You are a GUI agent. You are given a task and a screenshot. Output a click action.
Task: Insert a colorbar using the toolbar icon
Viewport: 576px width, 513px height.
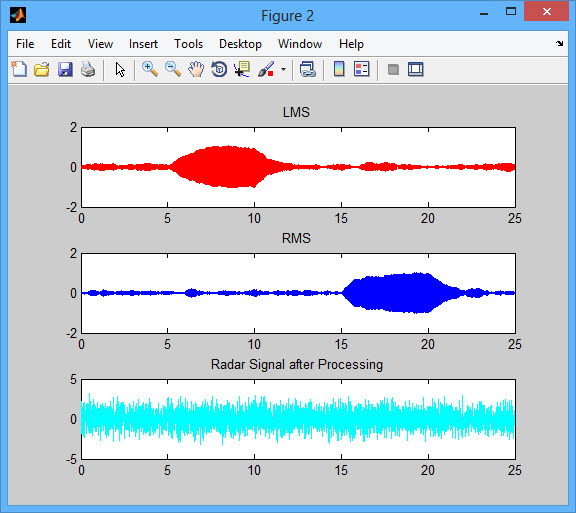(339, 69)
